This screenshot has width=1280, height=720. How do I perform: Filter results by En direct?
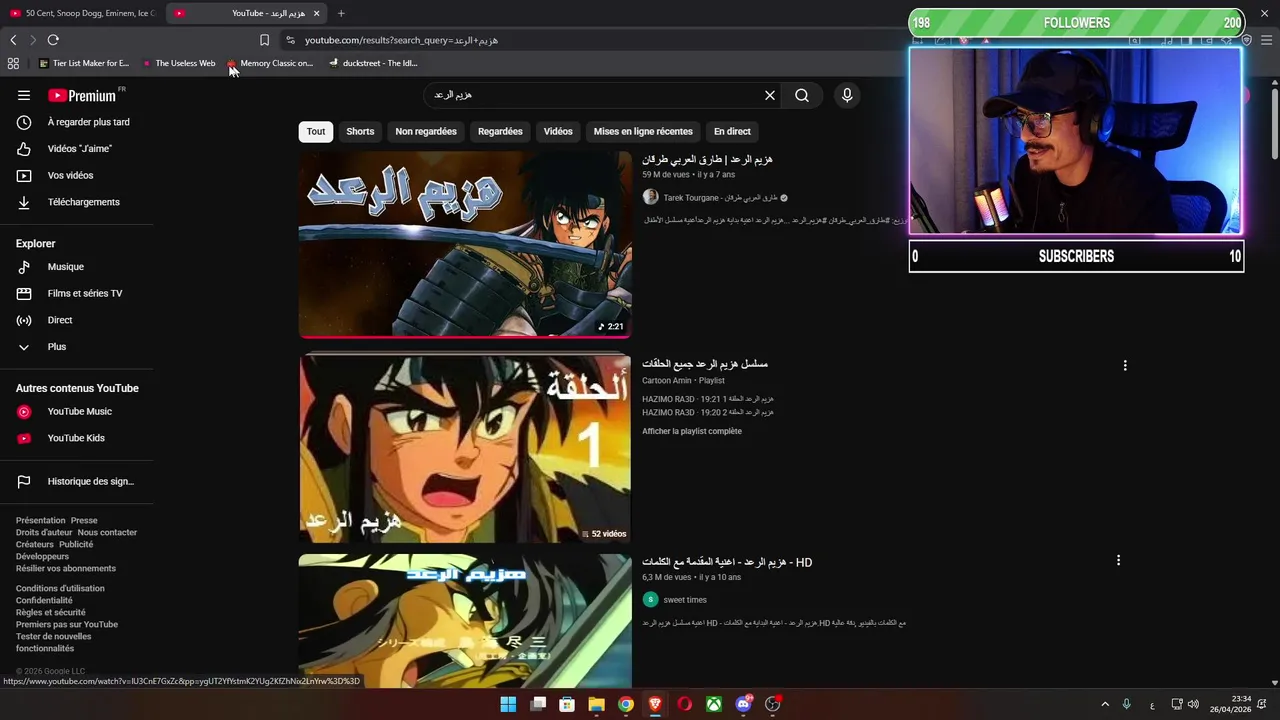click(x=732, y=131)
